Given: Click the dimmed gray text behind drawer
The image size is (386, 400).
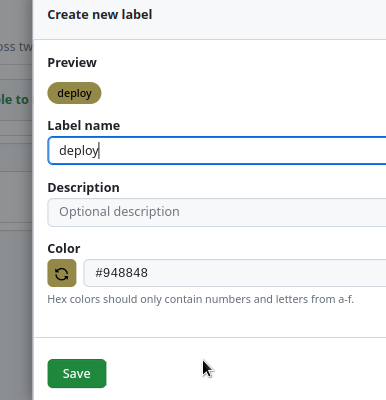Looking at the screenshot, I should pos(16,47).
